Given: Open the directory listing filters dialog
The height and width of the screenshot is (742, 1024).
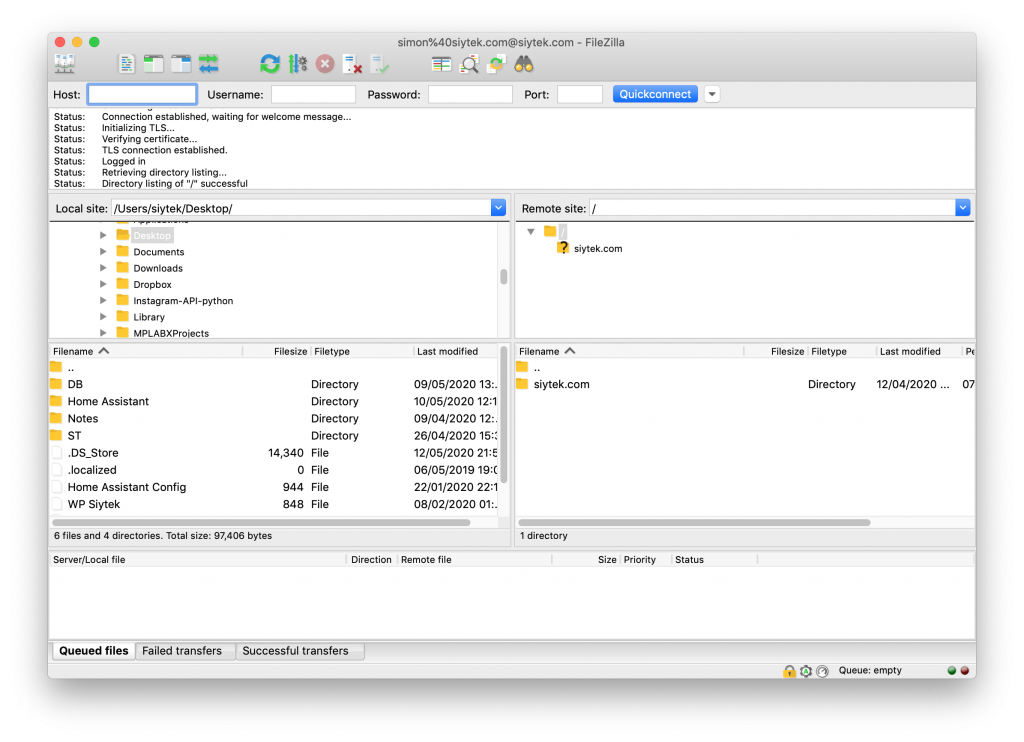Looking at the screenshot, I should pos(441,64).
